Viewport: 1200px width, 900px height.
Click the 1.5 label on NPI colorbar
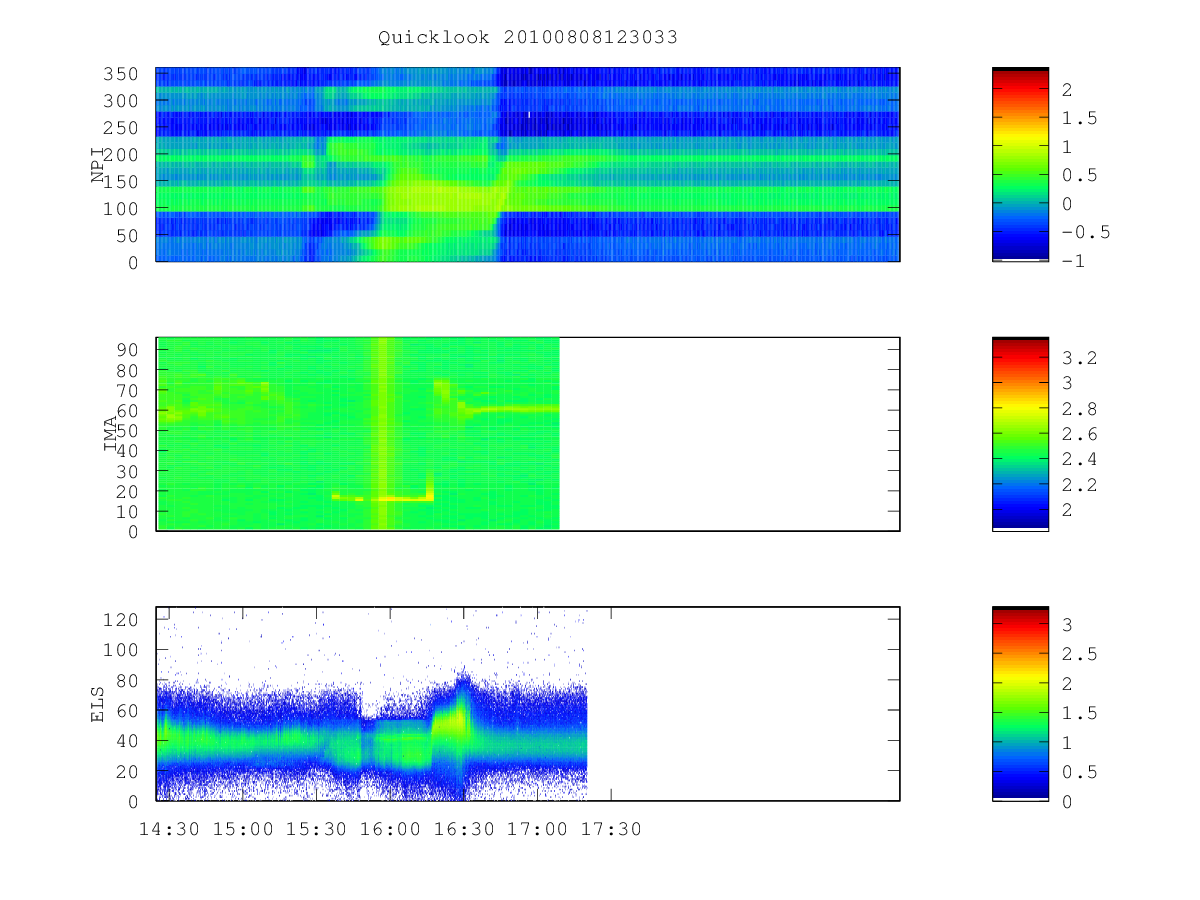[x=1082, y=118]
